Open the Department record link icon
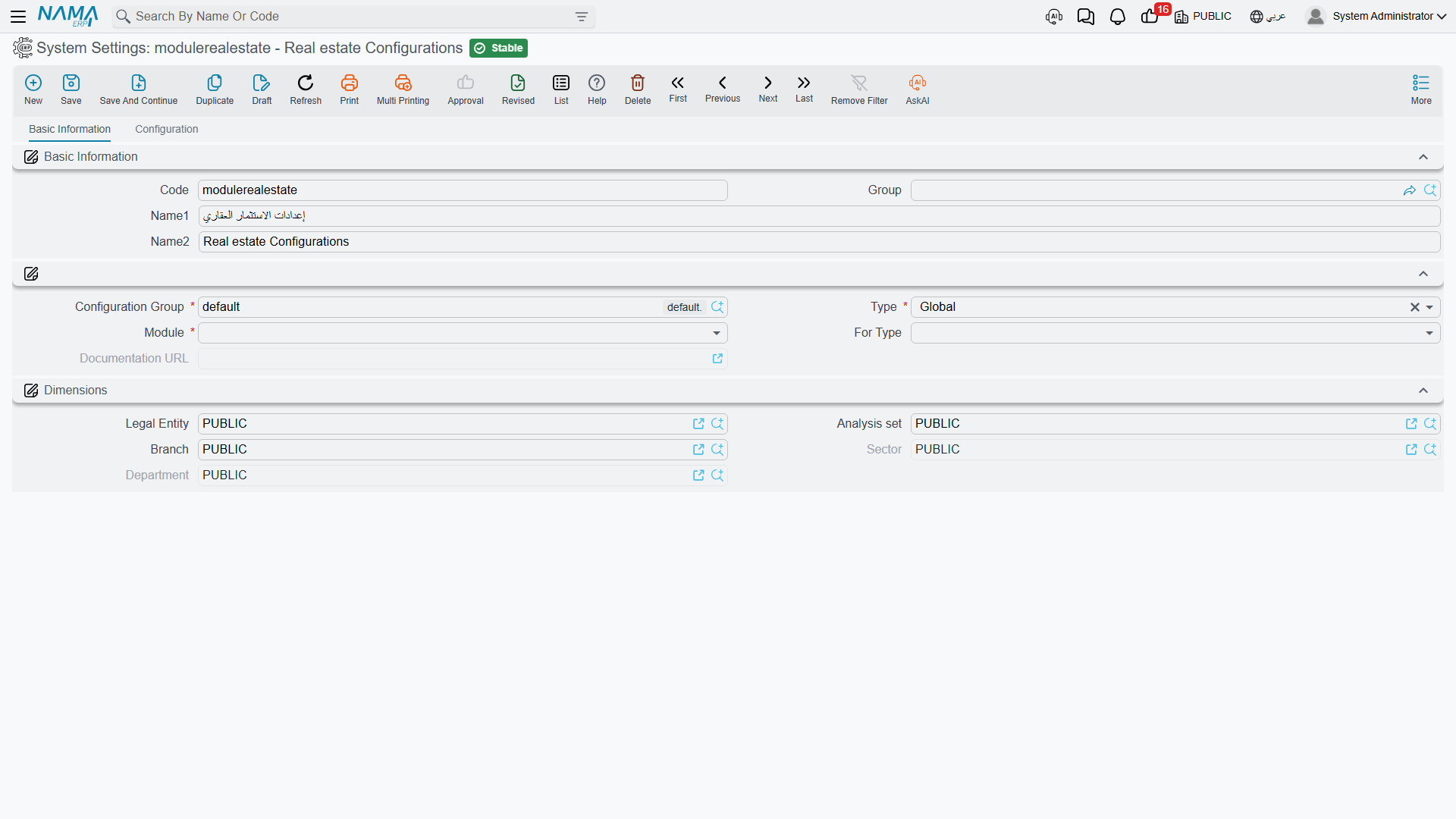 698,475
